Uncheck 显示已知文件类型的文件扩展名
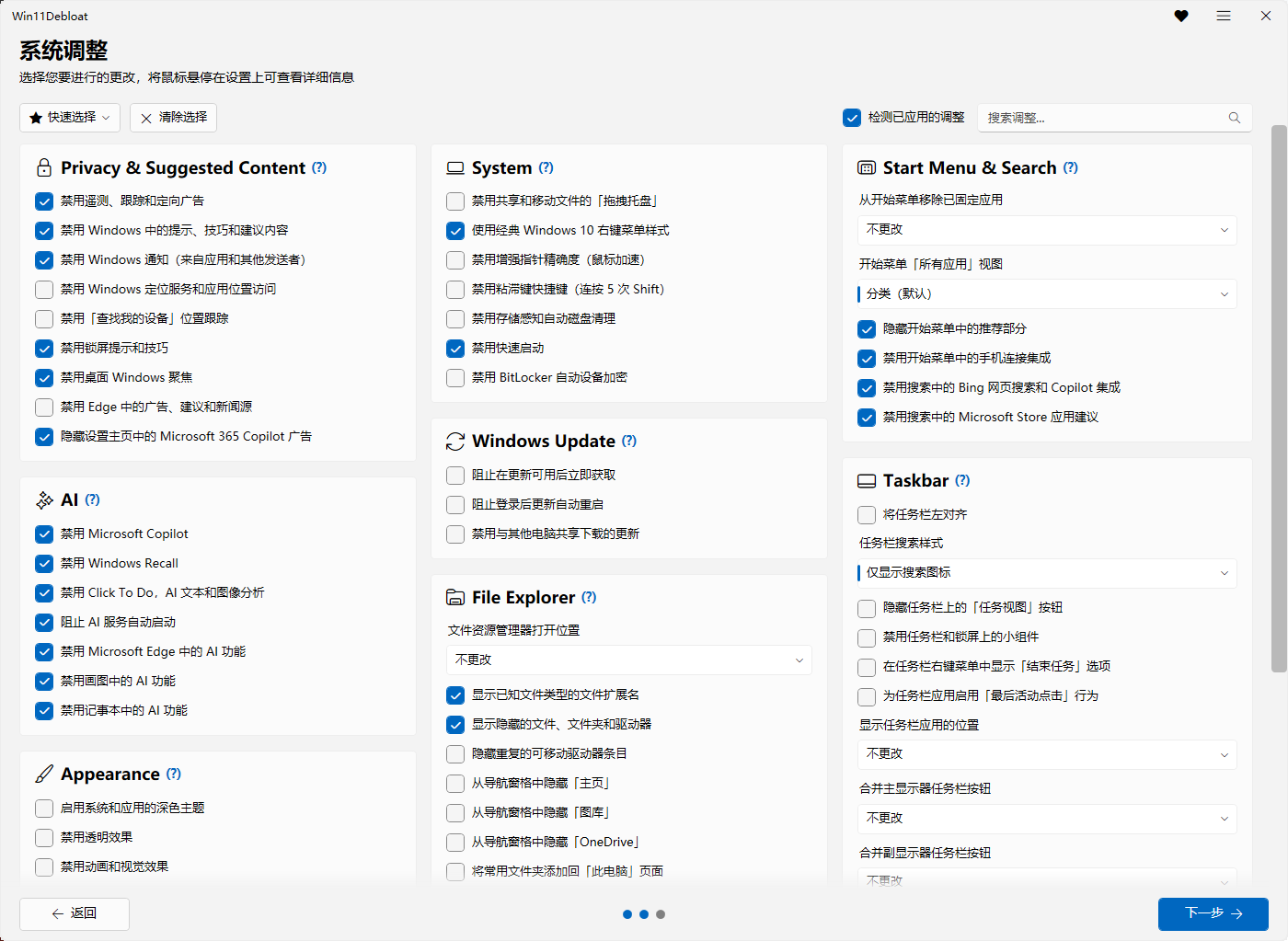 coord(455,695)
